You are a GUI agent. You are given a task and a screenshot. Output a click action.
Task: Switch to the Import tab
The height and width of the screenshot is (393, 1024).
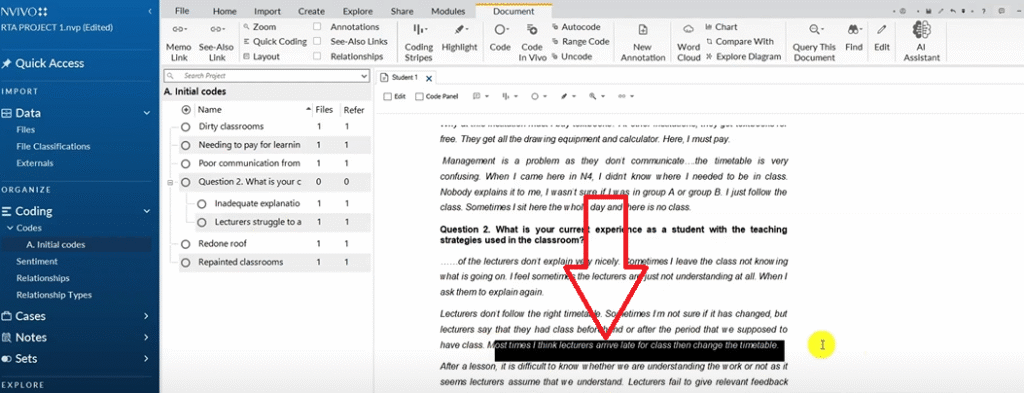coord(267,11)
